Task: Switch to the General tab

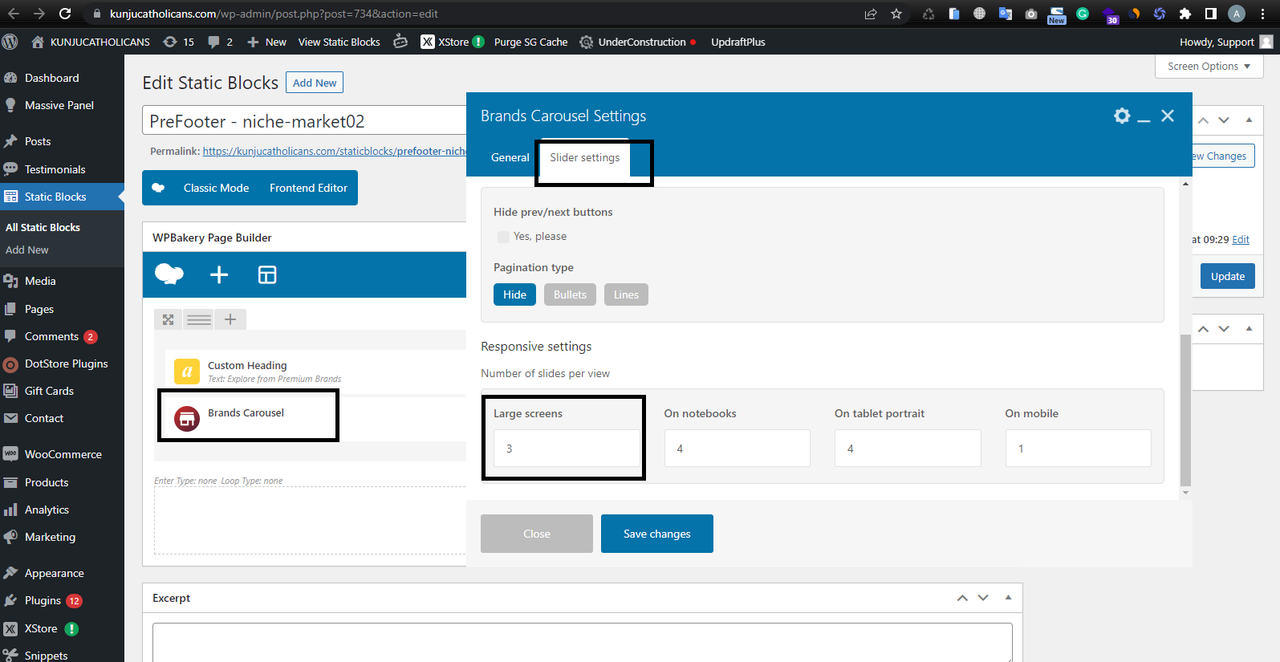Action: [x=510, y=158]
